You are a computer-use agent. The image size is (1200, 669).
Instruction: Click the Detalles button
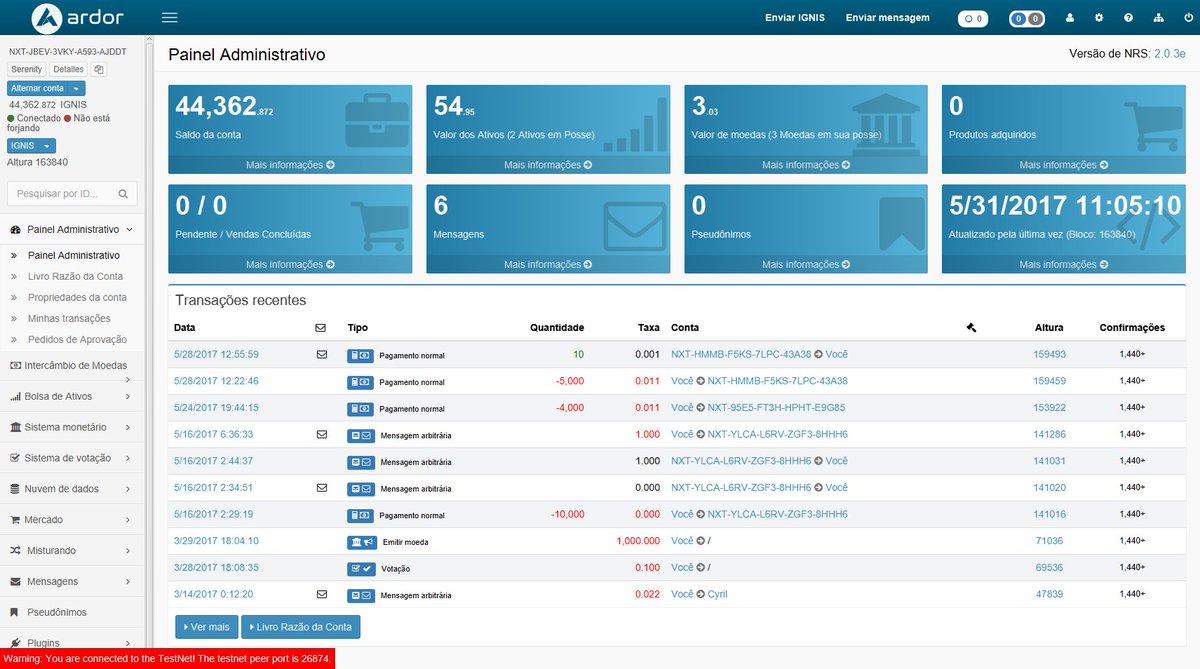(x=68, y=70)
